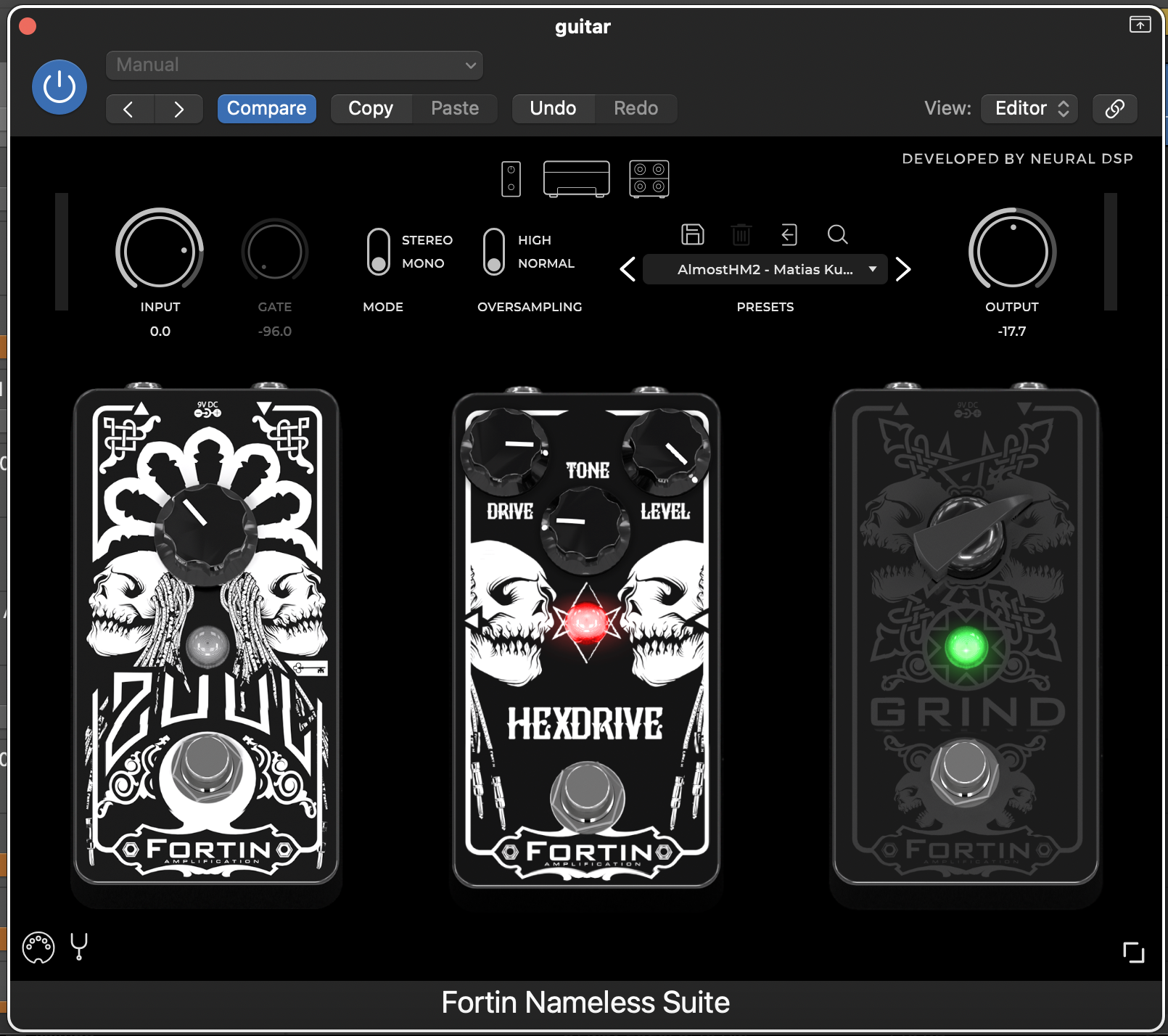The image size is (1168, 1036).
Task: Click the Copy button
Action: [x=371, y=109]
